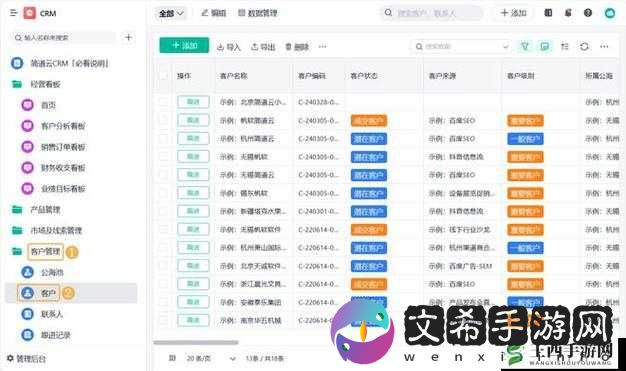Click the 客户状态 column header
The height and width of the screenshot is (371, 626).
[364, 75]
